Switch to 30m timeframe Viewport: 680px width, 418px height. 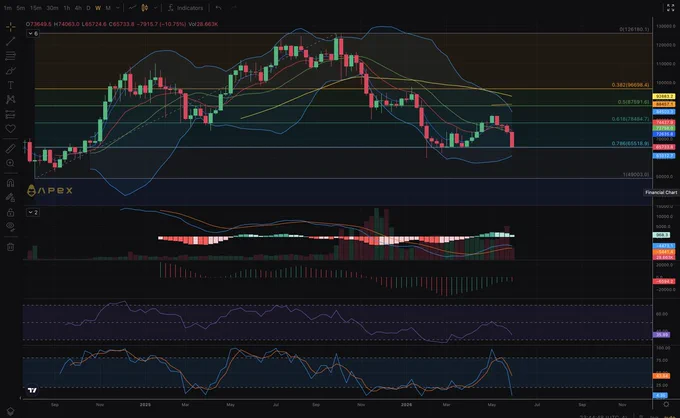52,8
